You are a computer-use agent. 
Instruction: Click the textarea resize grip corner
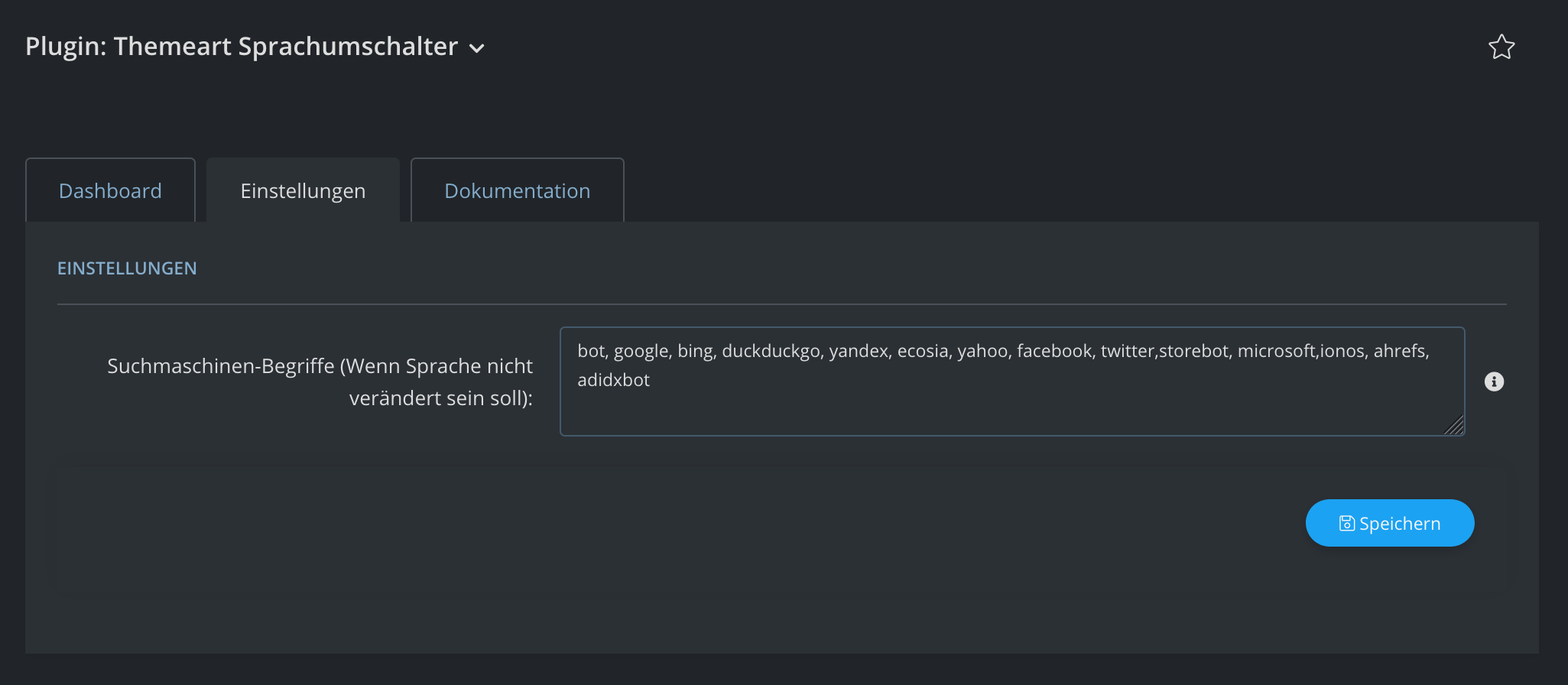click(x=1454, y=425)
